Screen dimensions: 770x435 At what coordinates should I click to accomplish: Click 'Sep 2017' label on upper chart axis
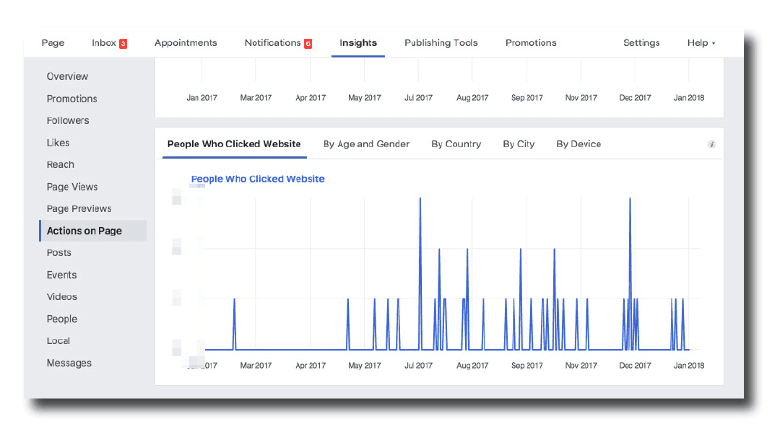click(x=527, y=98)
